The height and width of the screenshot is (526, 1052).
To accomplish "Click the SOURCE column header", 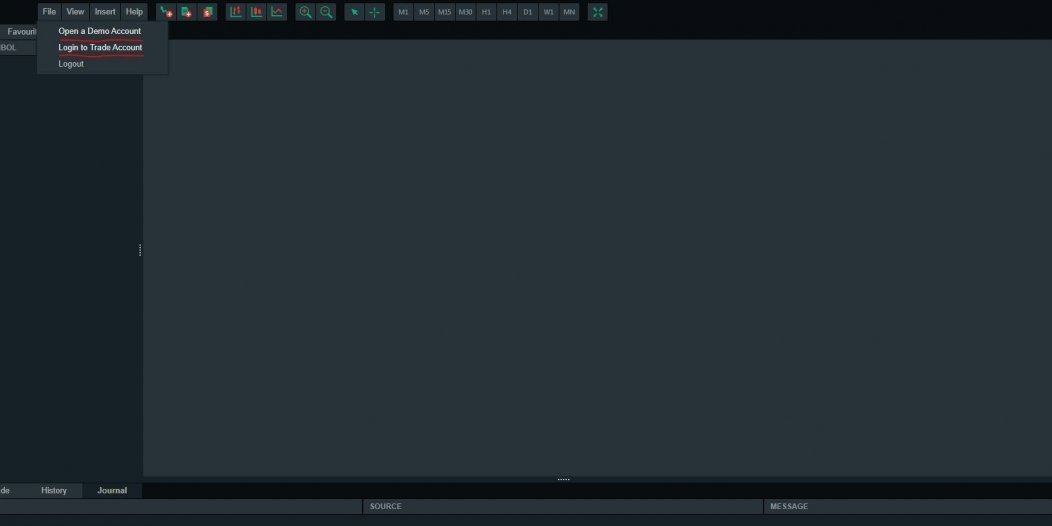I will (563, 507).
